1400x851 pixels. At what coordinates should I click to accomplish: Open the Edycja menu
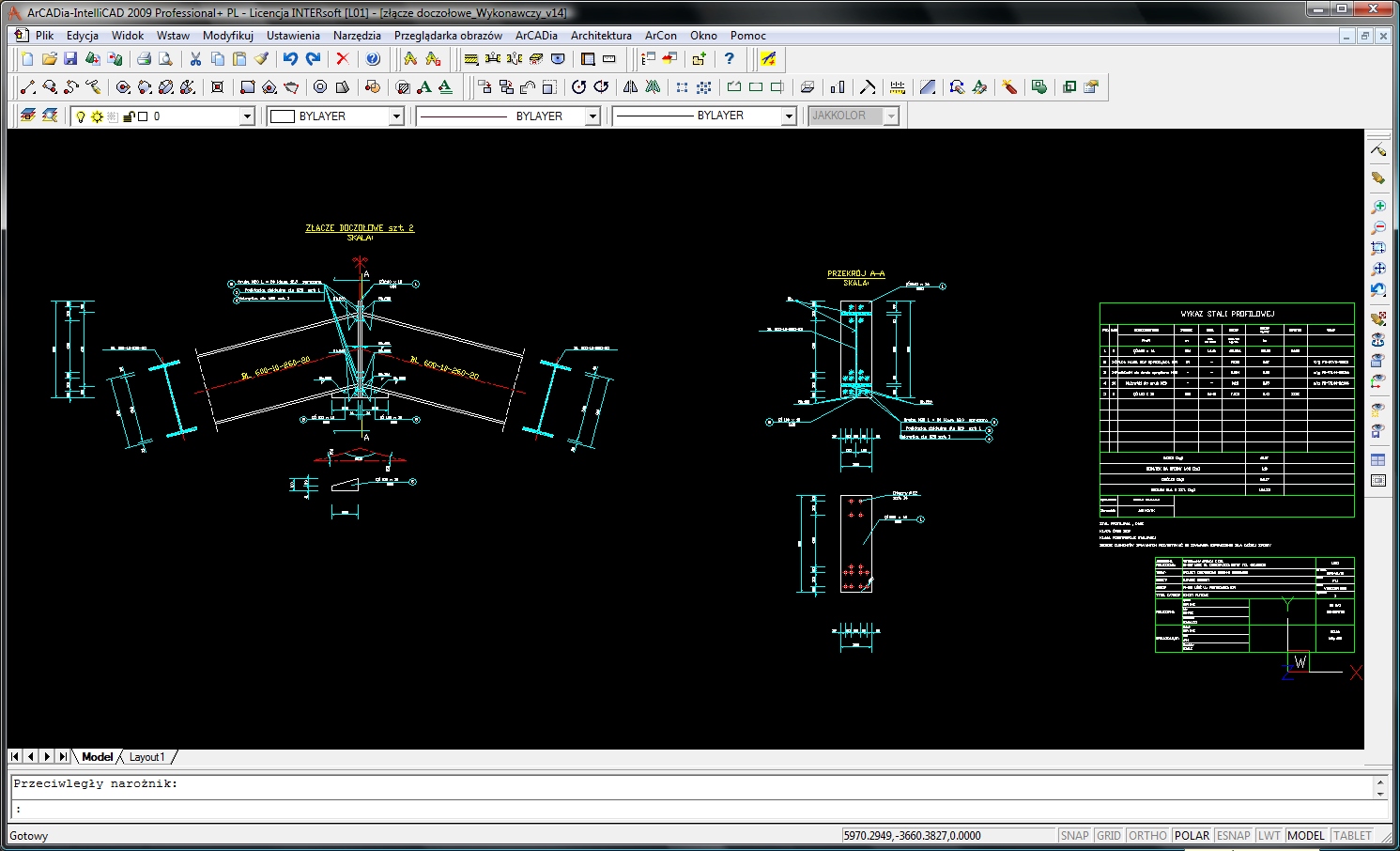83,36
